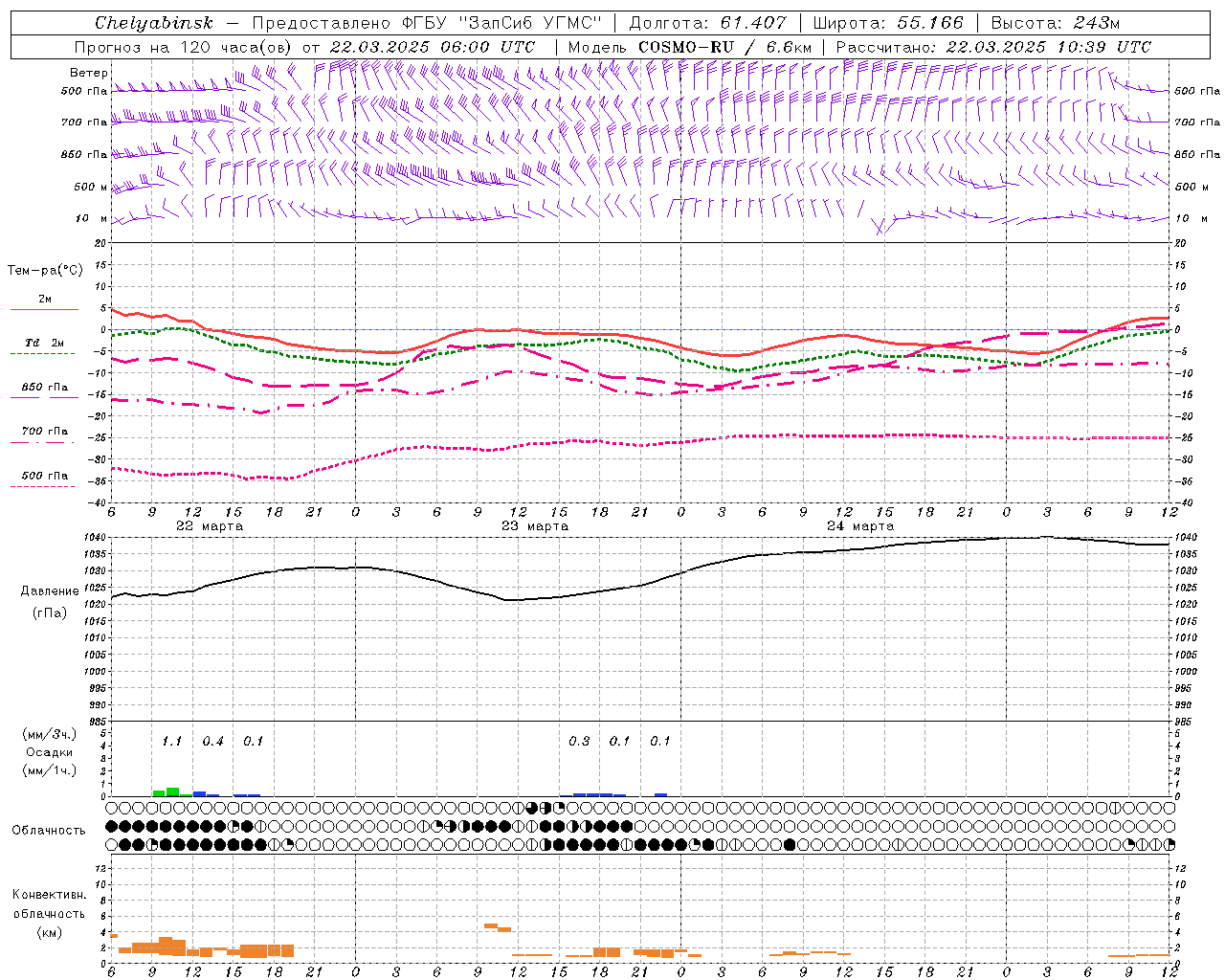Viewport: 1225px width, 980px height.
Task: Click the 'Долгота: 61.407' longitude value
Action: click(x=708, y=23)
